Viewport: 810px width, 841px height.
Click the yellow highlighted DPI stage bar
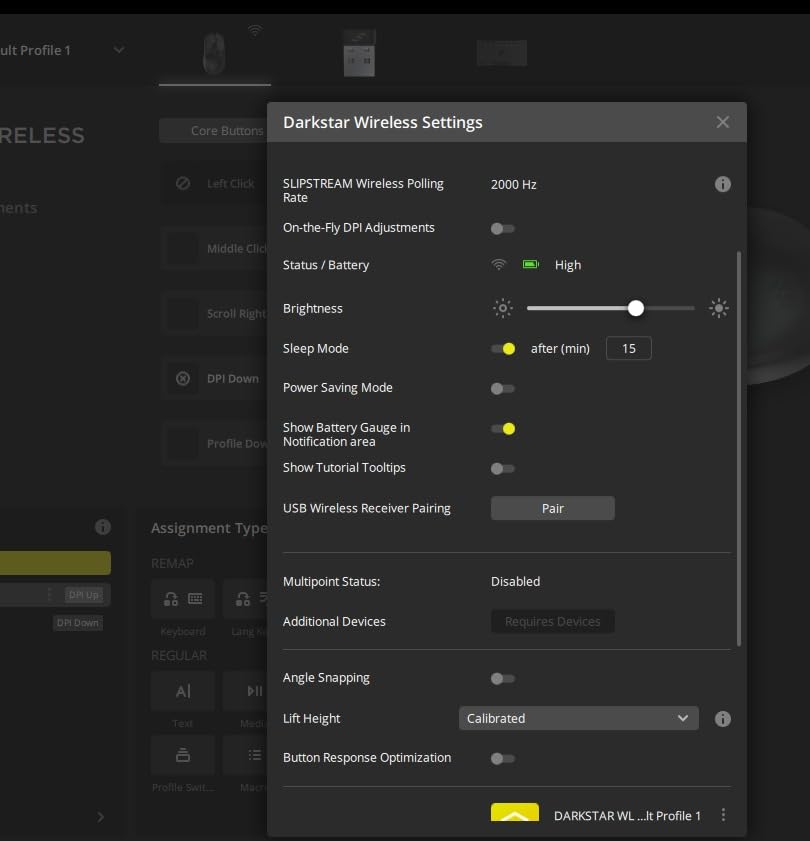pyautogui.click(x=55, y=563)
